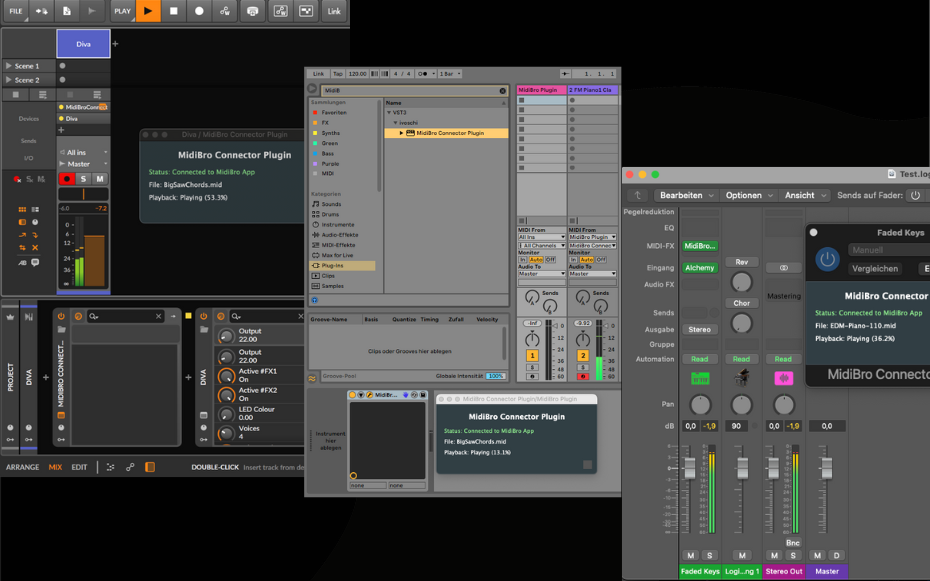Open the FILE menu in Bitwig
This screenshot has width=930, height=581.
[x=16, y=11]
